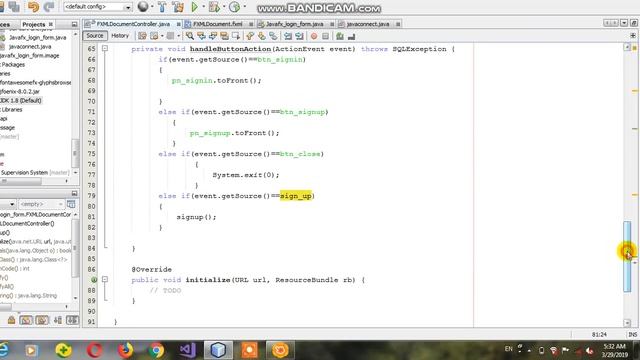Viewport: 640px width, 360px height.
Task: Click the Last Edit icon in editor toolbar
Action: pyautogui.click(x=142, y=36)
